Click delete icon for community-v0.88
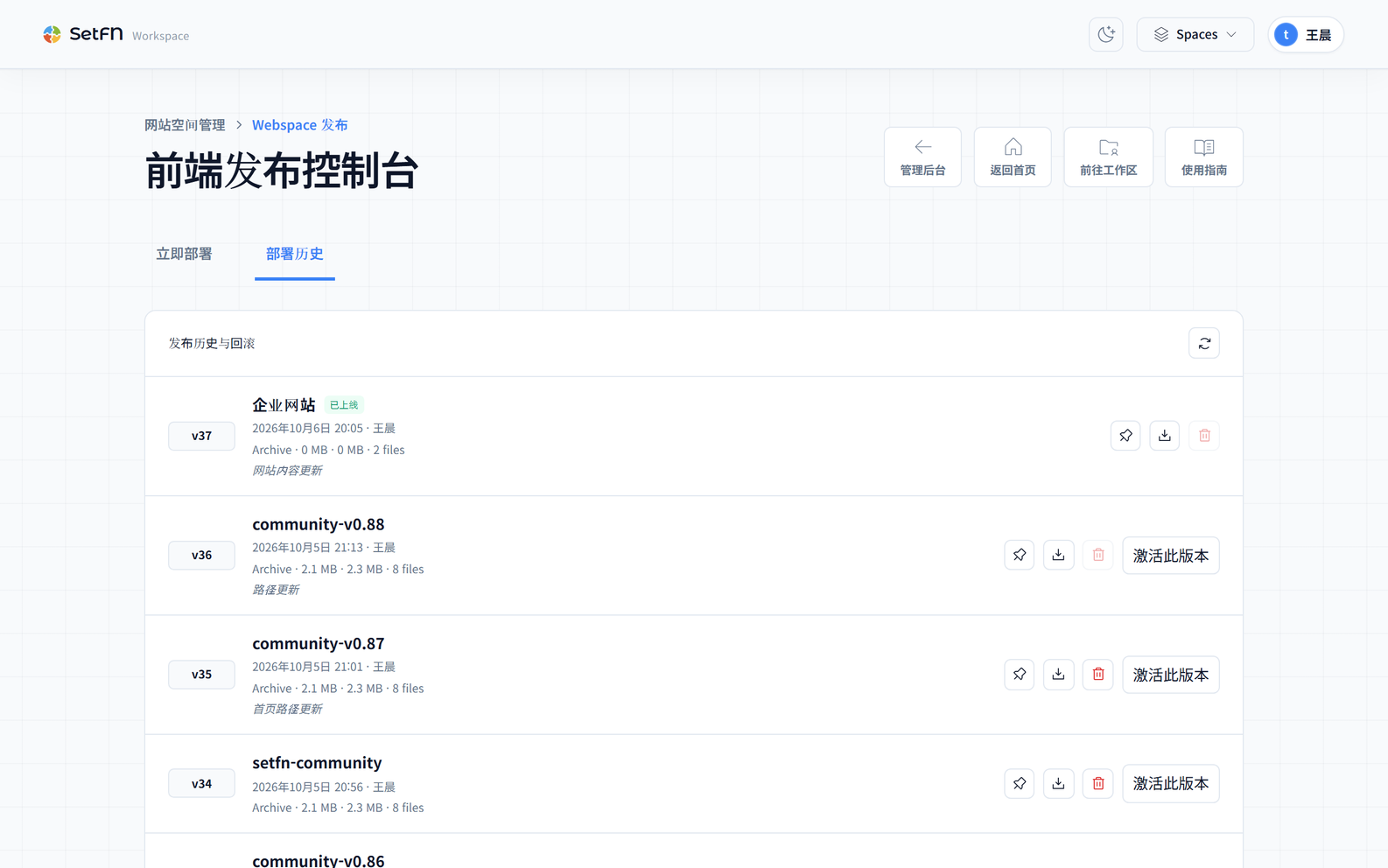1388x868 pixels. coord(1098,555)
